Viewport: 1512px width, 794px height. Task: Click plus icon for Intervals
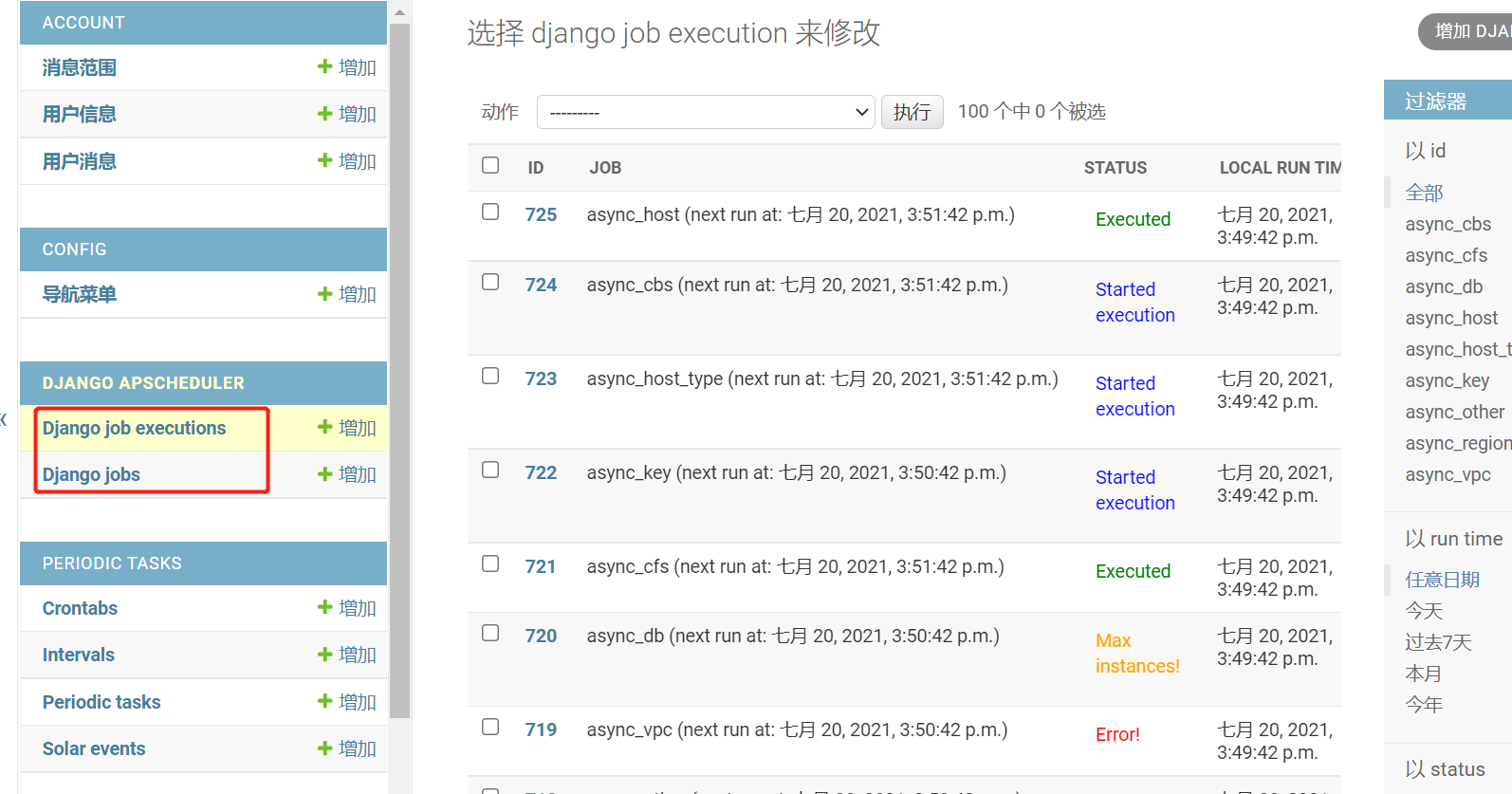pos(325,654)
